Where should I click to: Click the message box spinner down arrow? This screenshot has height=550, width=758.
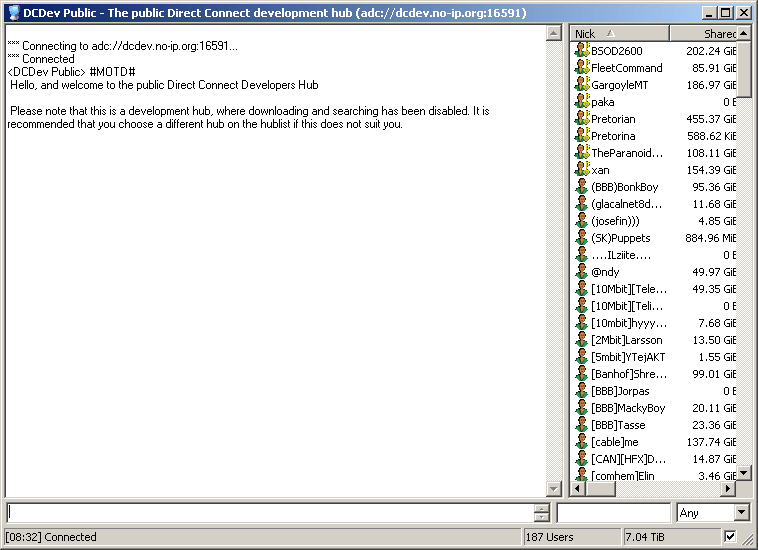542,517
